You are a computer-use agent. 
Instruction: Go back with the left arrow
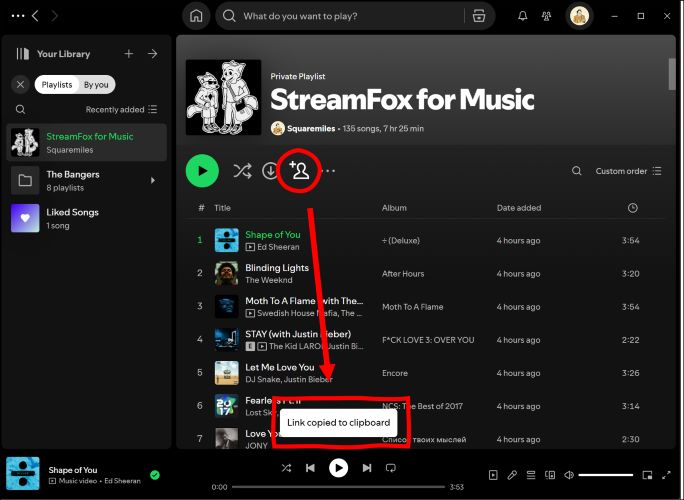tap(36, 16)
